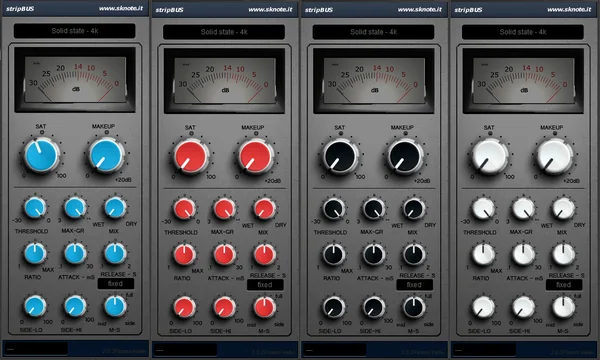Open 'Solid state - 4k' preset on black strip
Screen dimensions: 600x360
coord(373,32)
